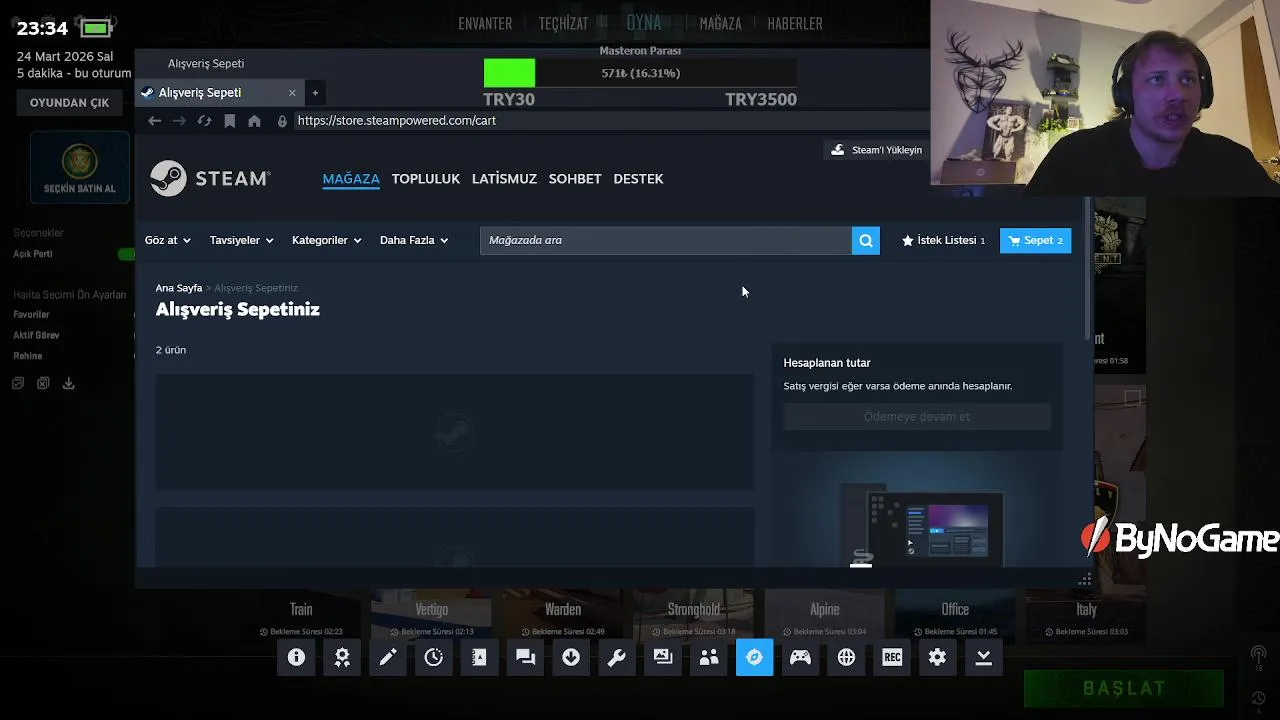Open the info icon in overlay toolbar
1280x720 pixels.
pos(296,657)
